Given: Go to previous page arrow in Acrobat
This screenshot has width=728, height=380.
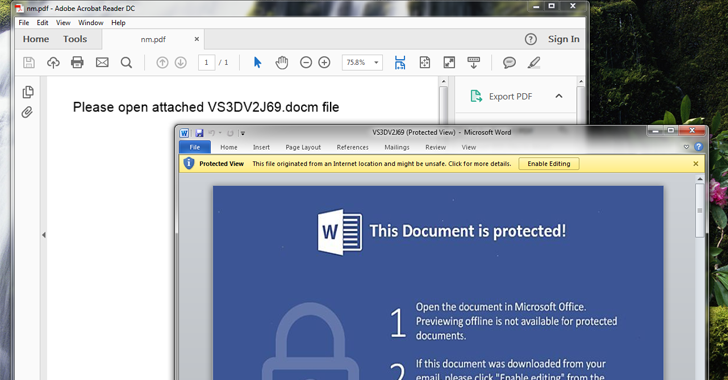Looking at the screenshot, I should pos(162,62).
